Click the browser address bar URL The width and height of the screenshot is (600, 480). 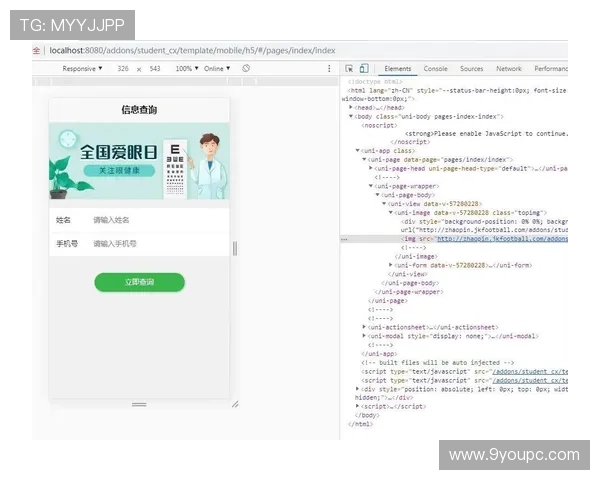click(x=192, y=51)
